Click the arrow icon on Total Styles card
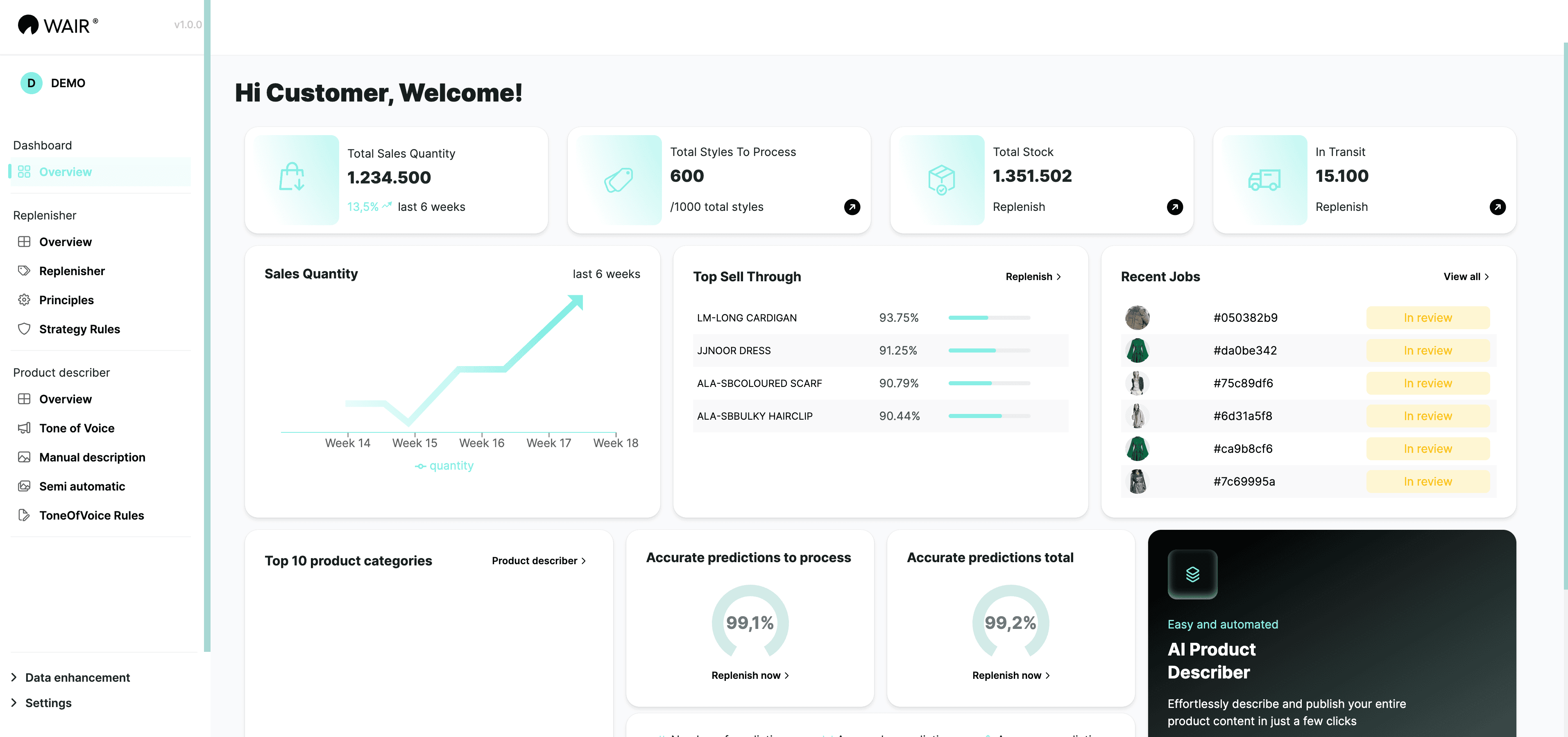1568x737 pixels. click(852, 207)
